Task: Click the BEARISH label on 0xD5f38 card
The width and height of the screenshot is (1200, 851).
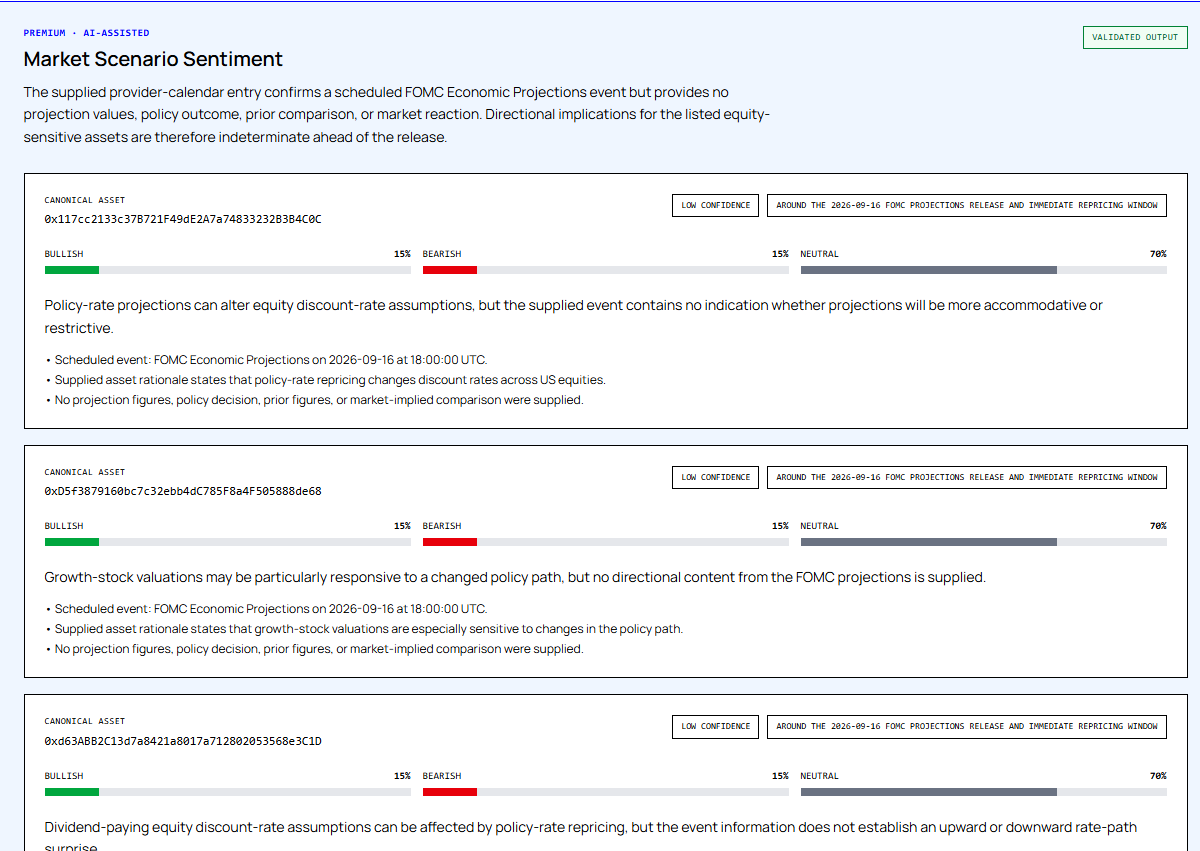Action: pyautogui.click(x=442, y=526)
